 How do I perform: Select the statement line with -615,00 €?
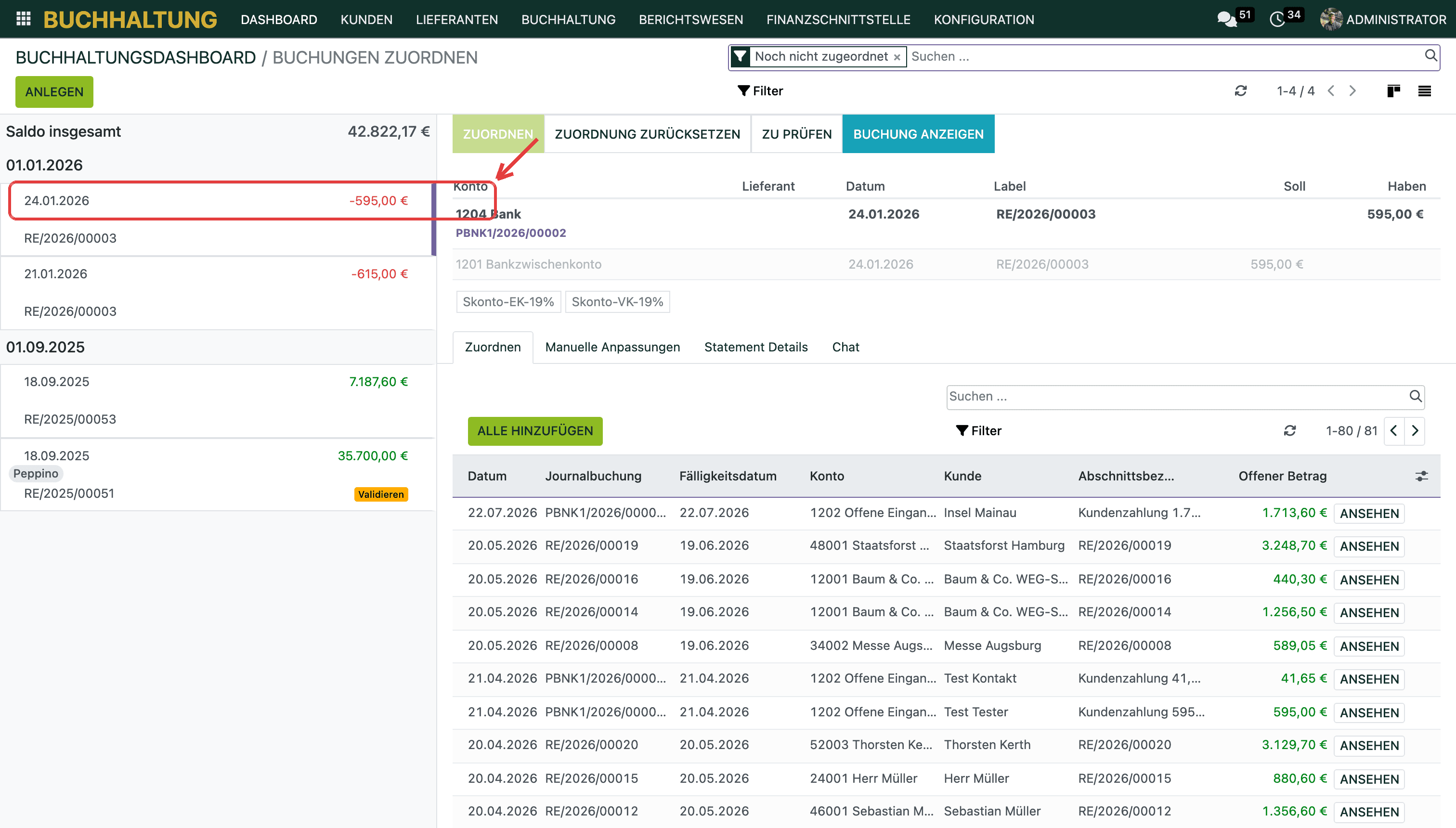coord(217,293)
